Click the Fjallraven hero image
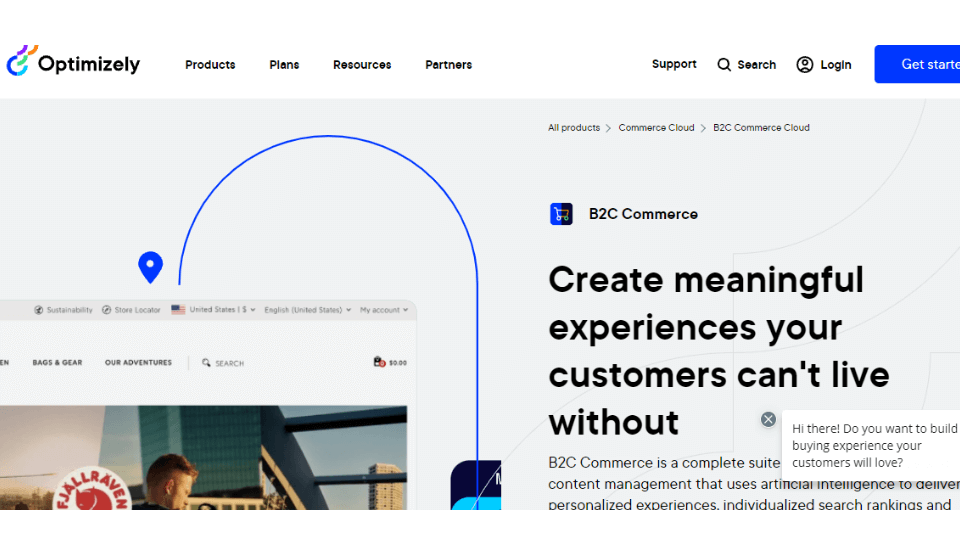This screenshot has width=960, height=540. (203, 457)
